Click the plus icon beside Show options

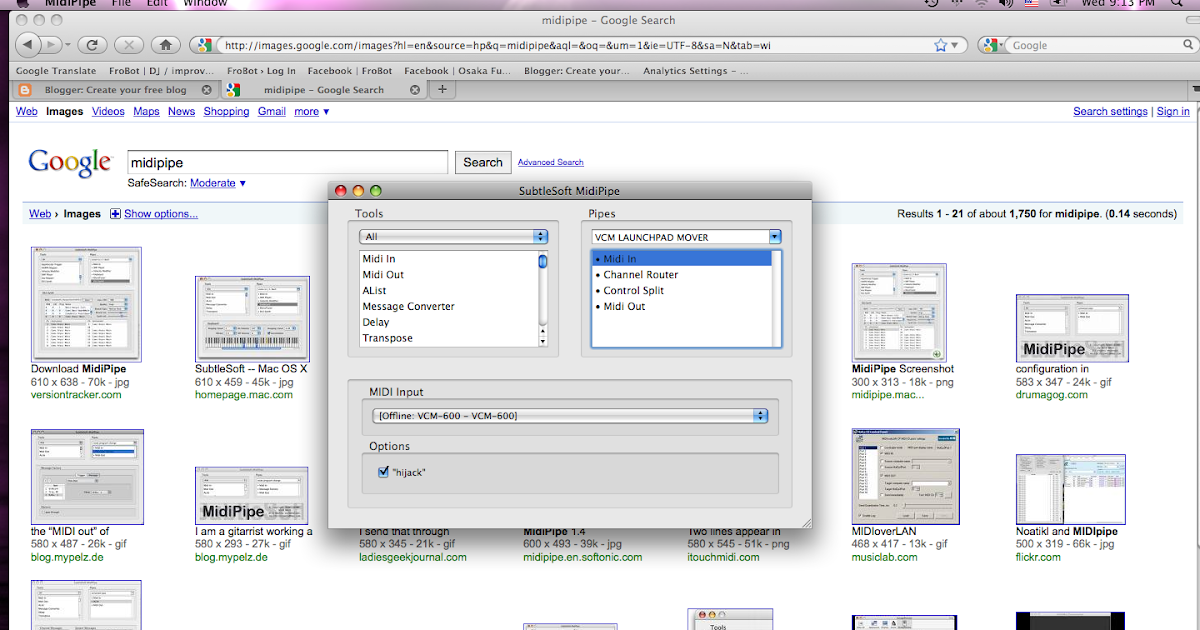115,214
